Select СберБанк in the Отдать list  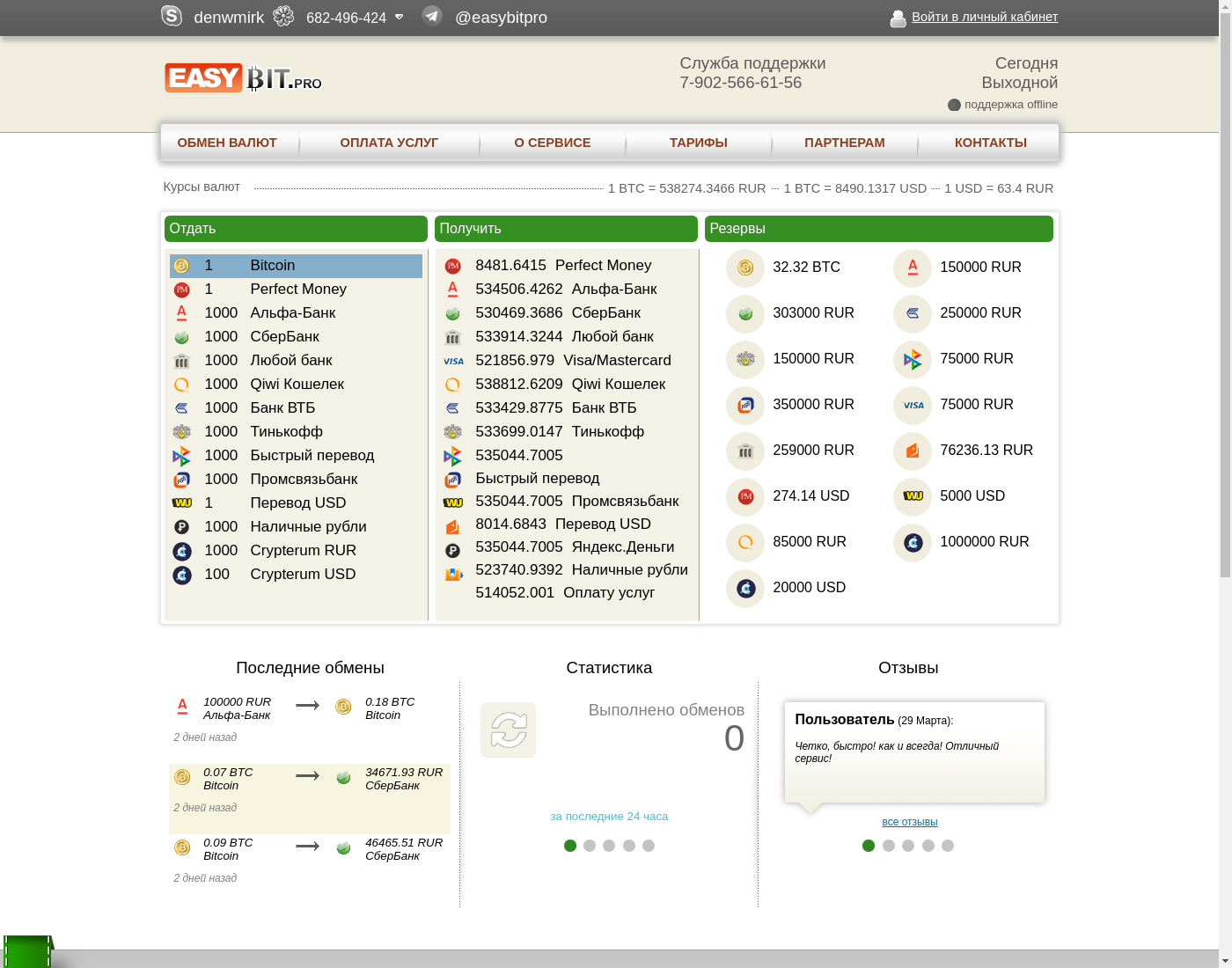coord(296,337)
